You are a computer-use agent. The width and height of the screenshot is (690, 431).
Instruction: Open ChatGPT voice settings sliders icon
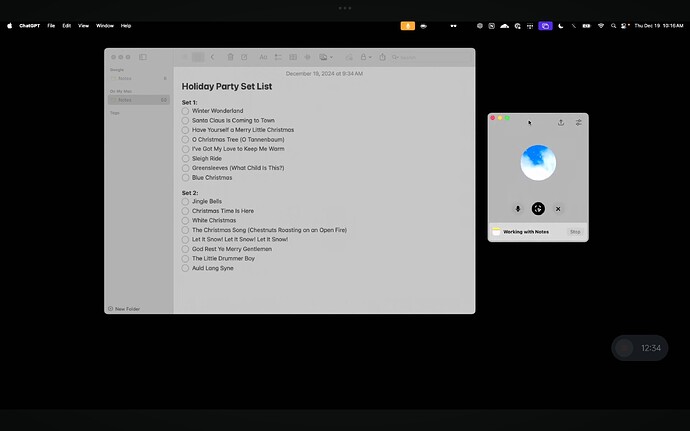pyautogui.click(x=579, y=122)
